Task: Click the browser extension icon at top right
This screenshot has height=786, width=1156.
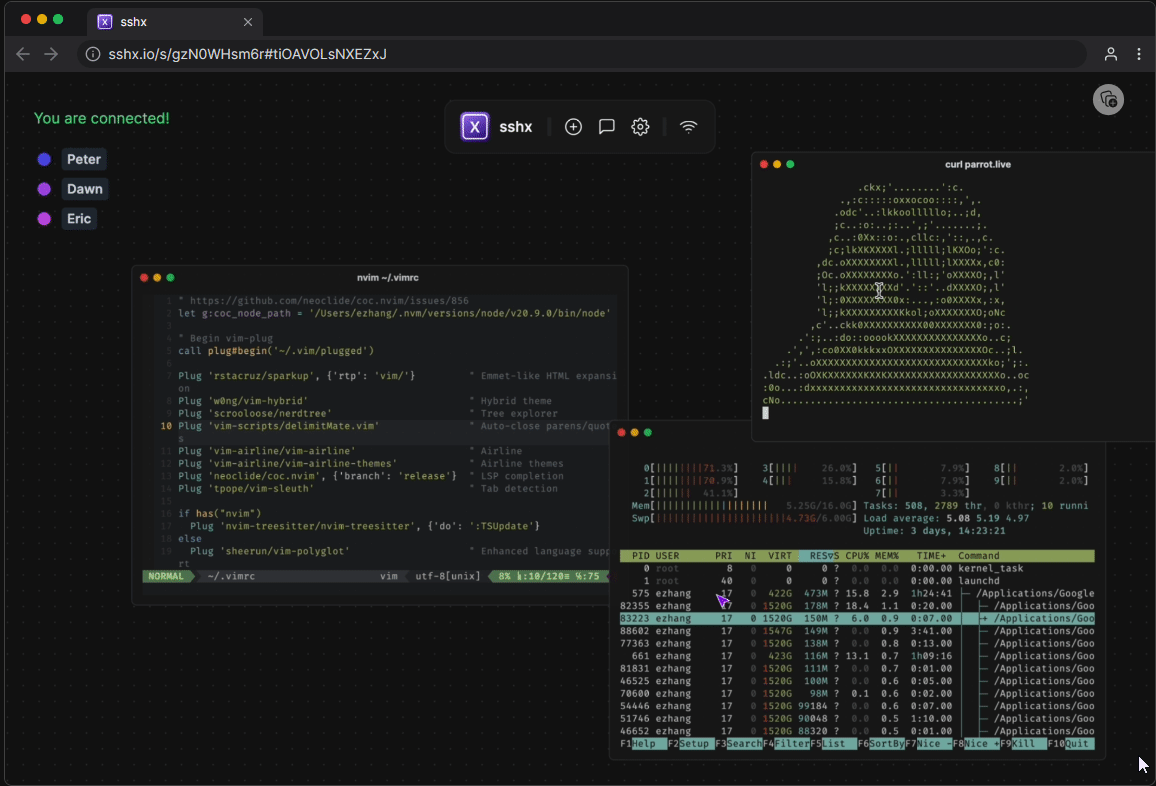Action: point(1107,99)
